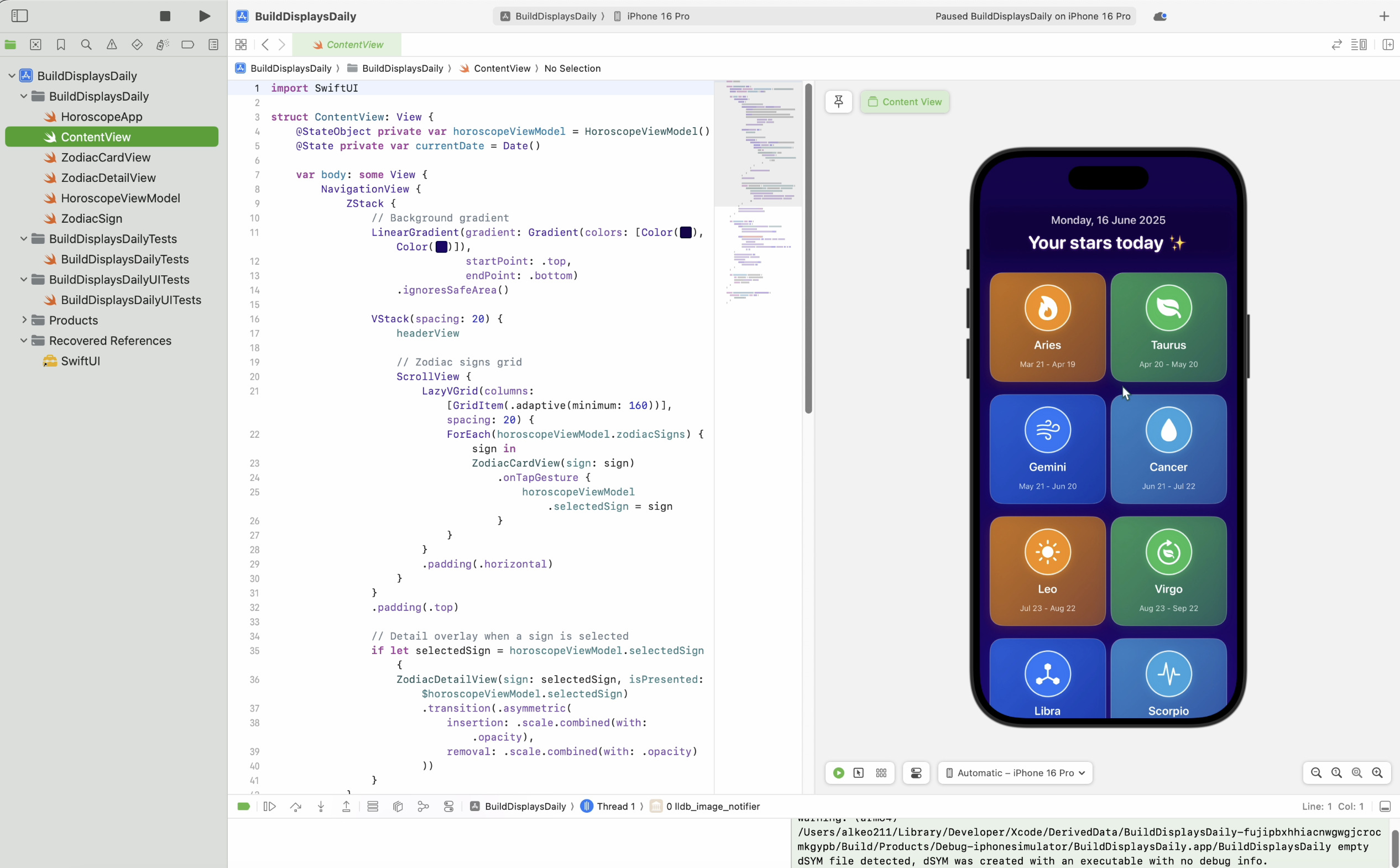The image size is (1400, 868).
Task: Select ZodiacDetailView in the project navigator
Action: [108, 178]
